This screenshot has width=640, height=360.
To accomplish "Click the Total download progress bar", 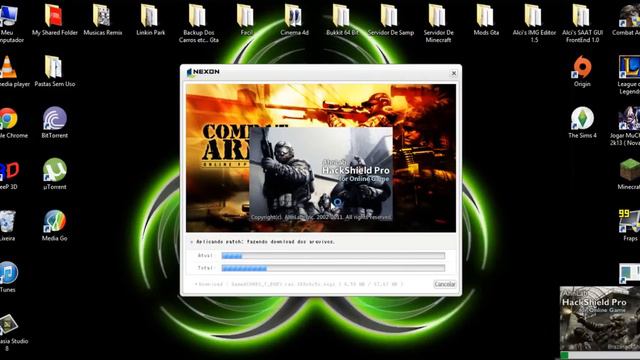I will (333, 268).
